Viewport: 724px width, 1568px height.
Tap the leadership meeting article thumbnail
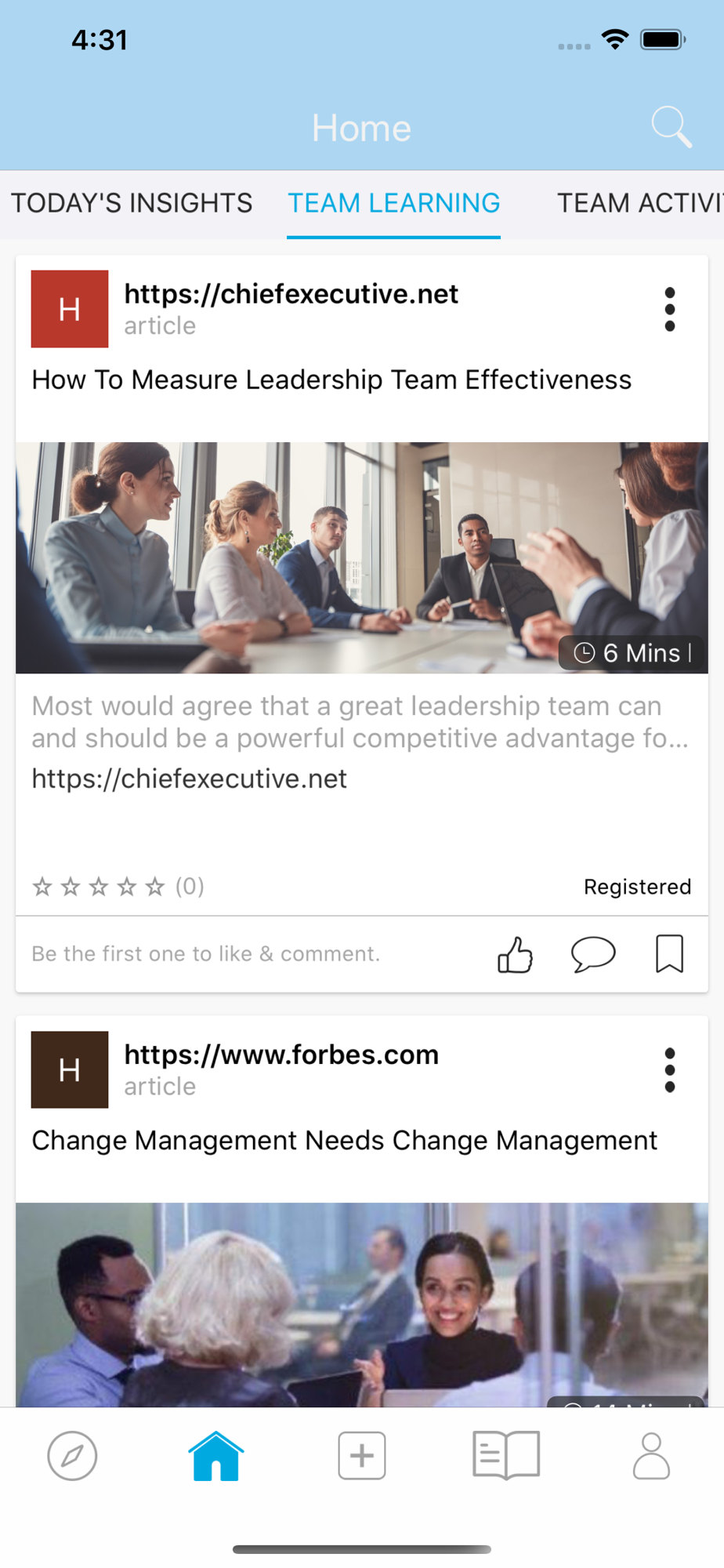[x=362, y=557]
